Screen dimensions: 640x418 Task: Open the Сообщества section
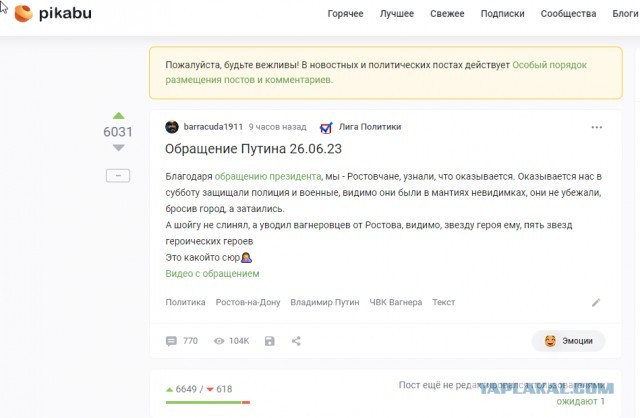tap(568, 13)
